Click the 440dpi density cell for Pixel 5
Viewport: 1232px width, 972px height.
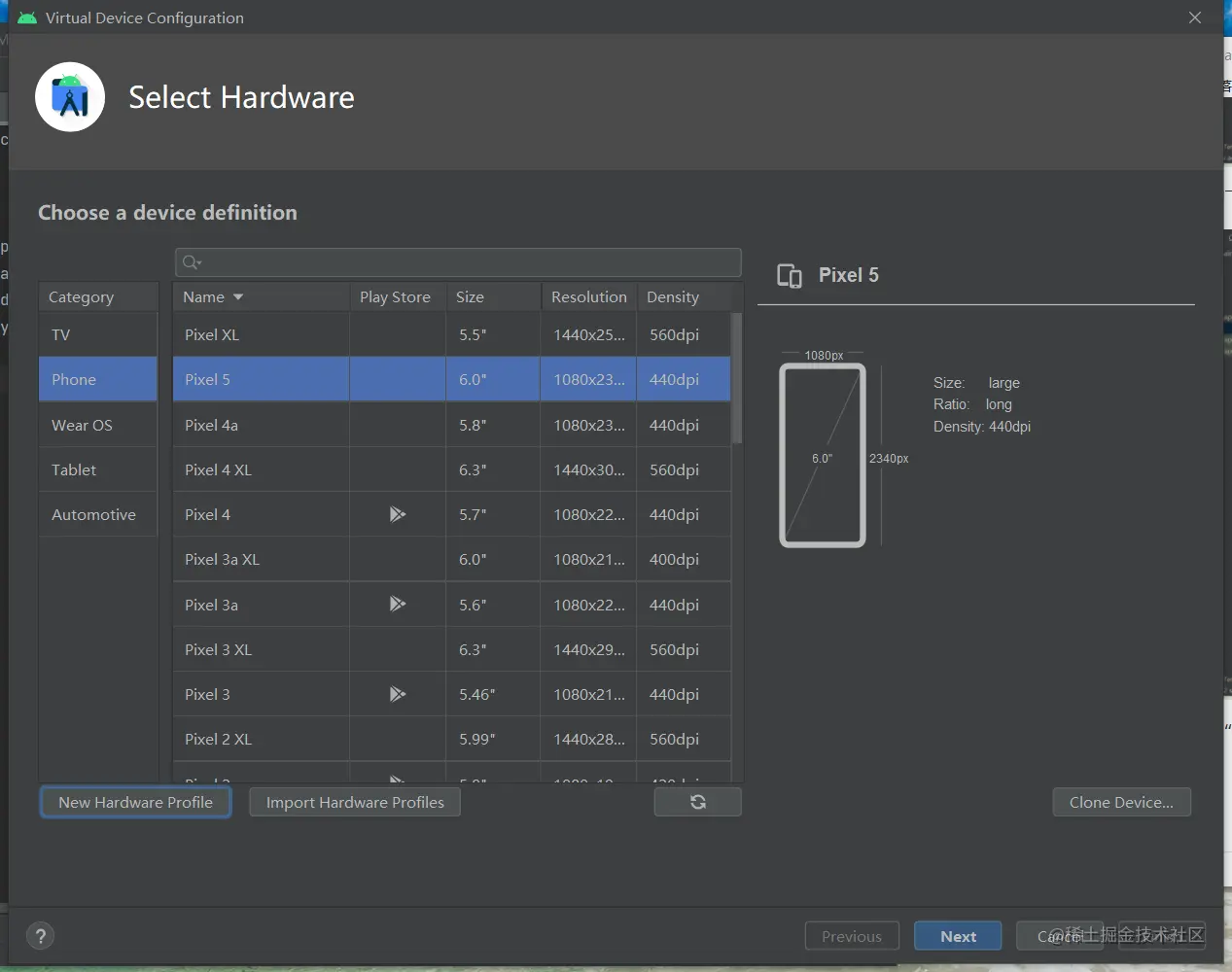684,379
